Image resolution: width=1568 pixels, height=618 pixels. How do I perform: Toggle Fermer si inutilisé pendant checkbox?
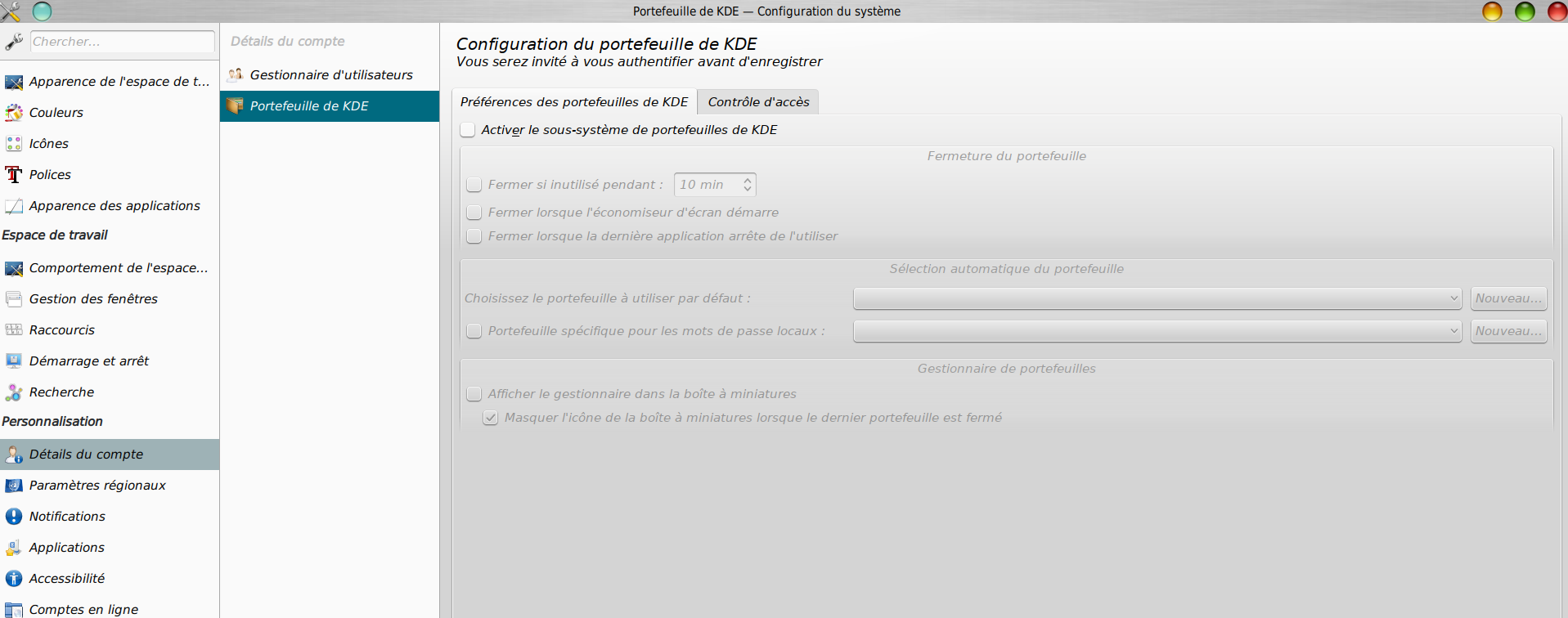point(474,185)
